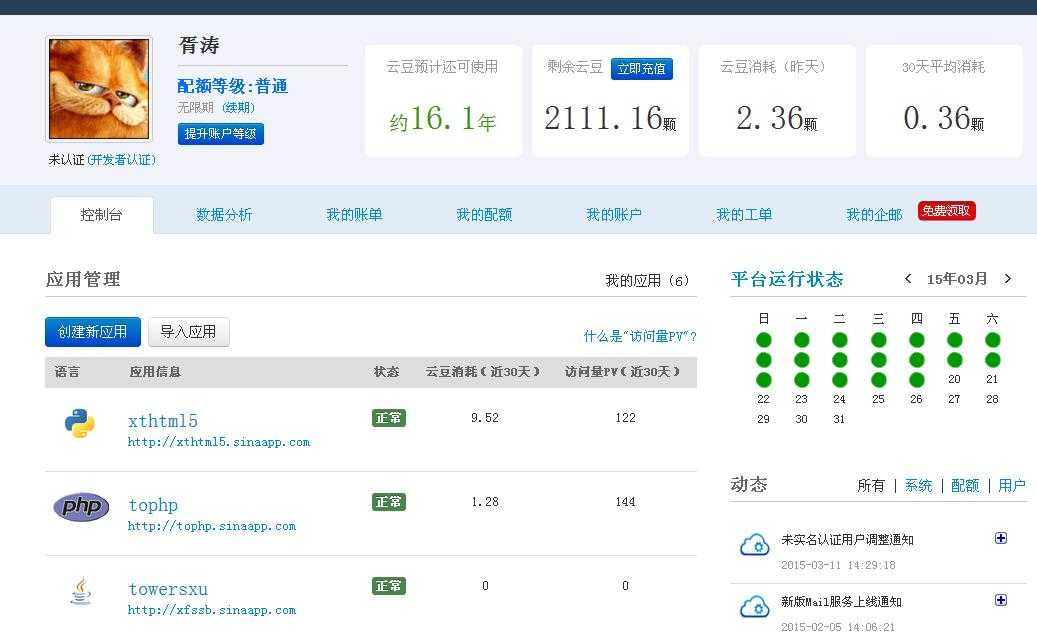
Task: Click 新版Mail服务上线通知 title
Action: (x=841, y=602)
